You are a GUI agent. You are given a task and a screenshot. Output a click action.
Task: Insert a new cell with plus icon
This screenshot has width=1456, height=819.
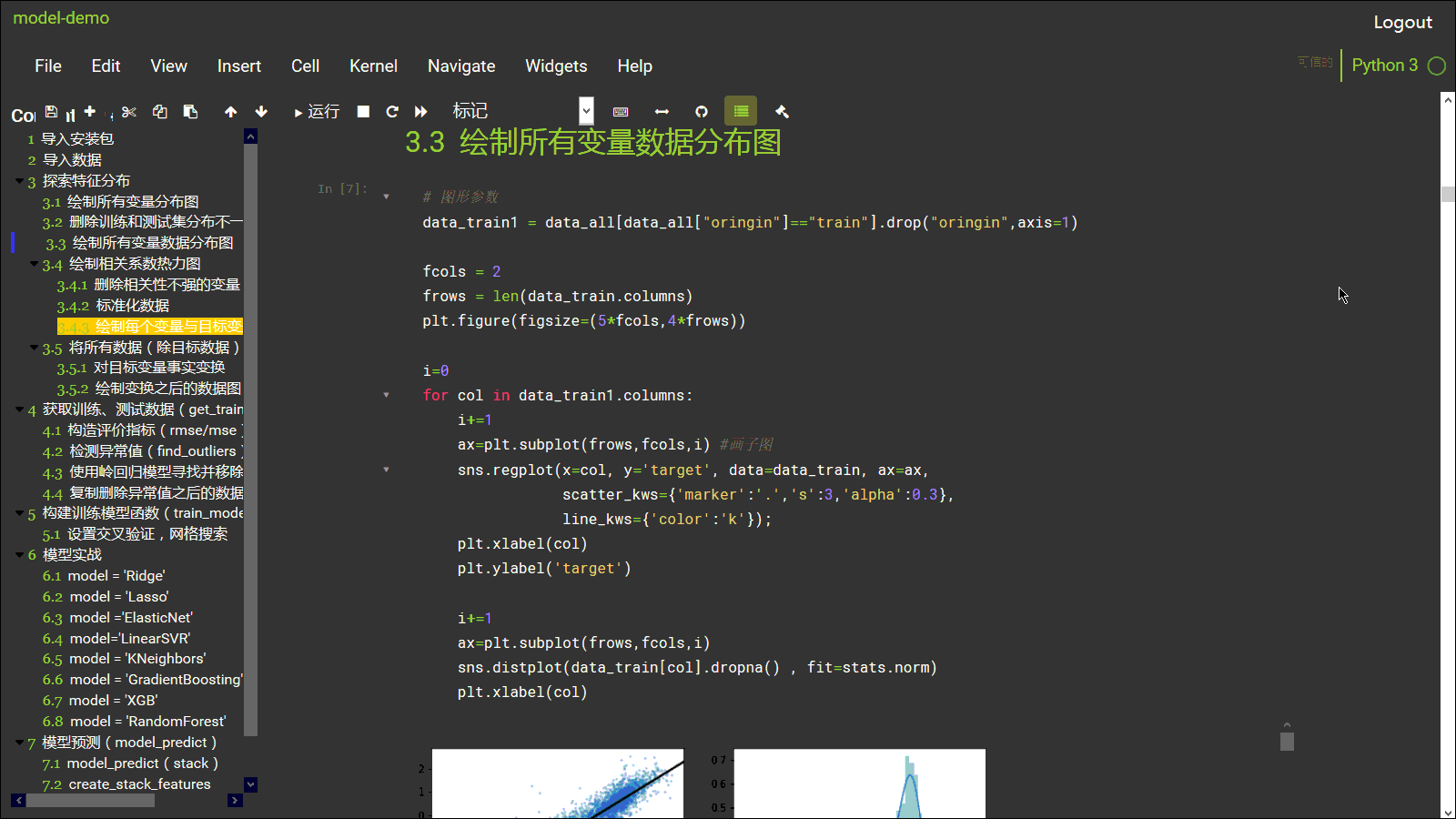[x=89, y=111]
